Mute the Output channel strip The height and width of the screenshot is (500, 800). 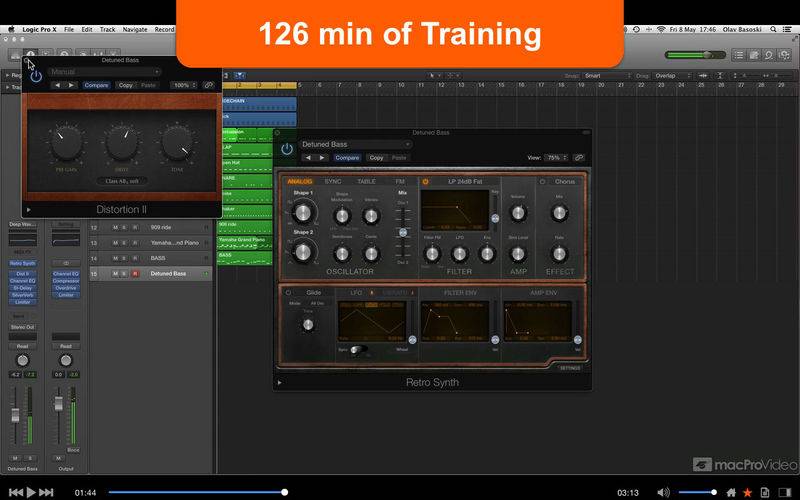click(x=59, y=458)
